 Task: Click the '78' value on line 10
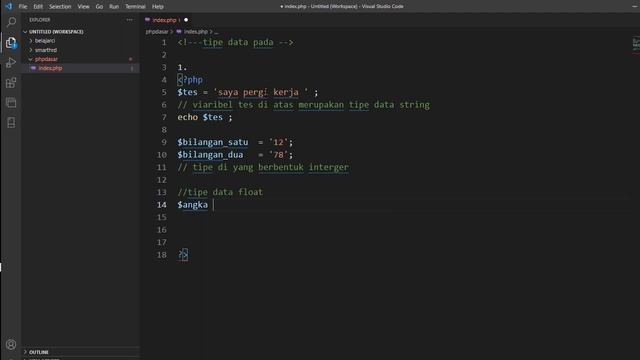[278, 155]
